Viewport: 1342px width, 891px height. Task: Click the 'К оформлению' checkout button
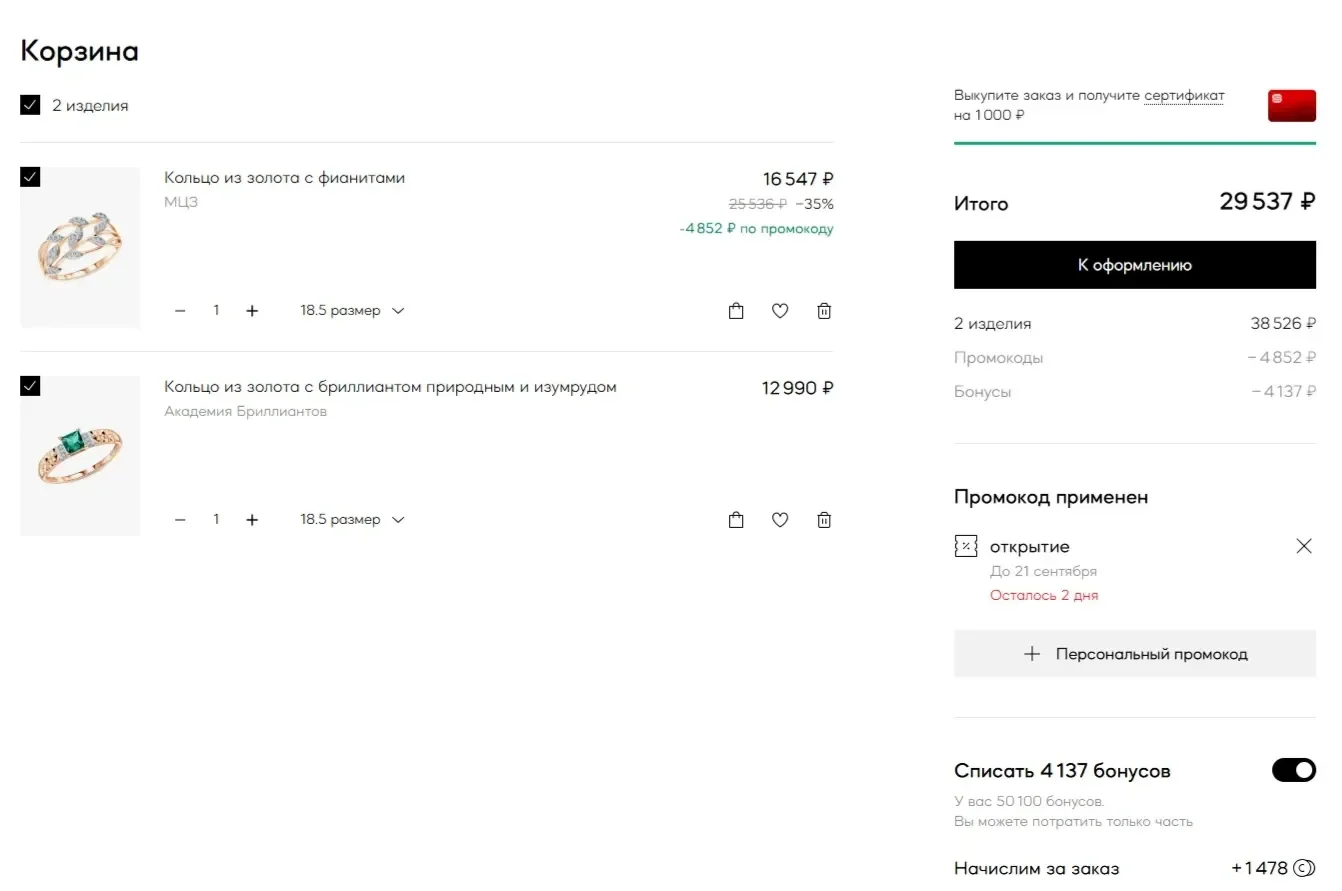tap(1135, 265)
